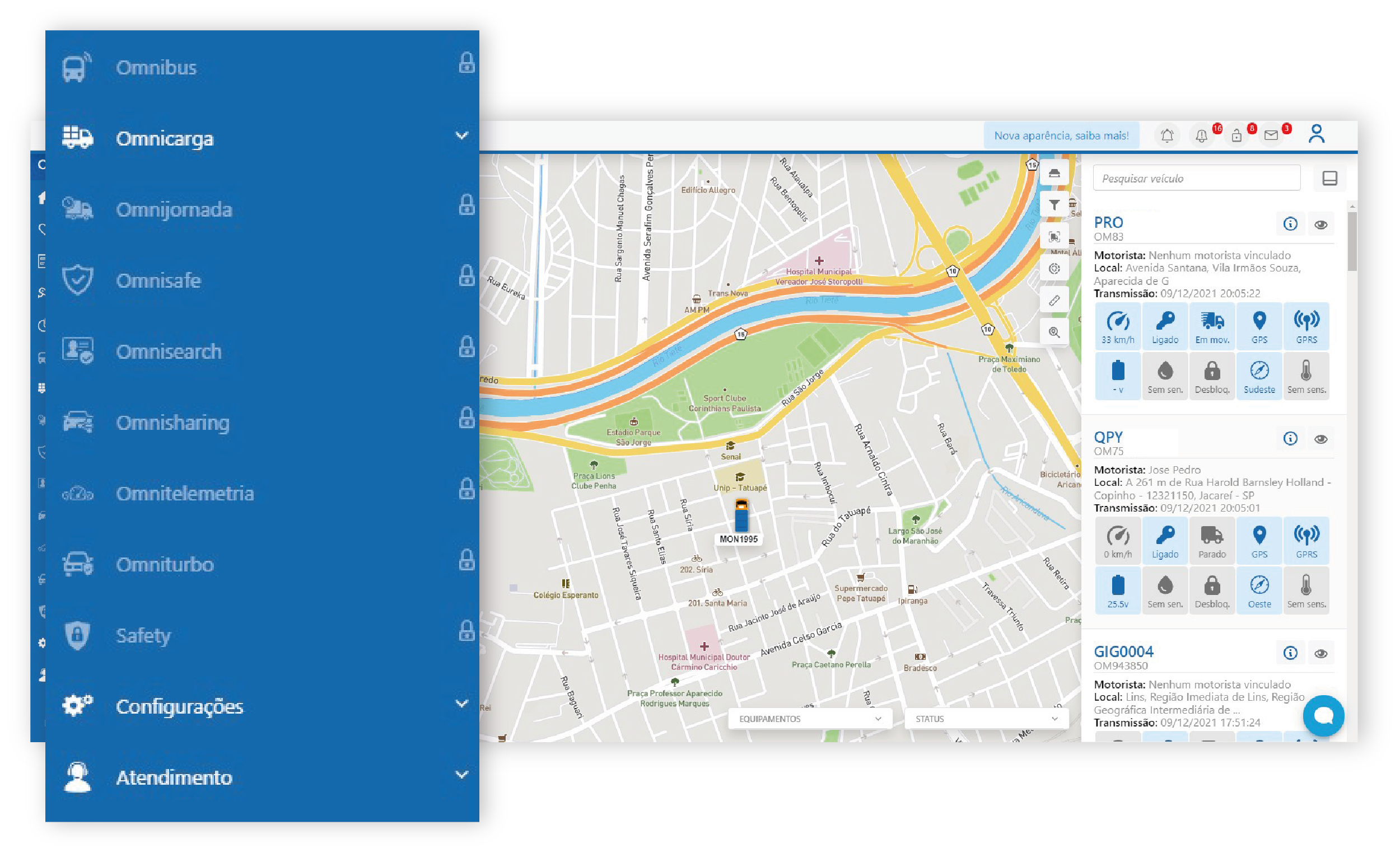Open the chat bubble support button
Screen dimensions: 1400x853
coord(1323,715)
